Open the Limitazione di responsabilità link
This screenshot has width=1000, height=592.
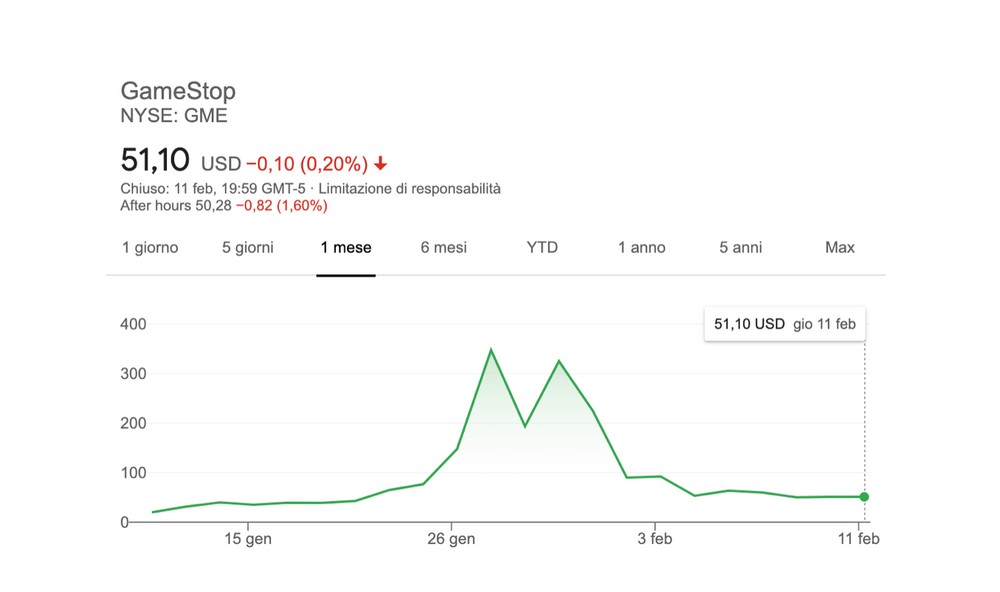click(409, 189)
